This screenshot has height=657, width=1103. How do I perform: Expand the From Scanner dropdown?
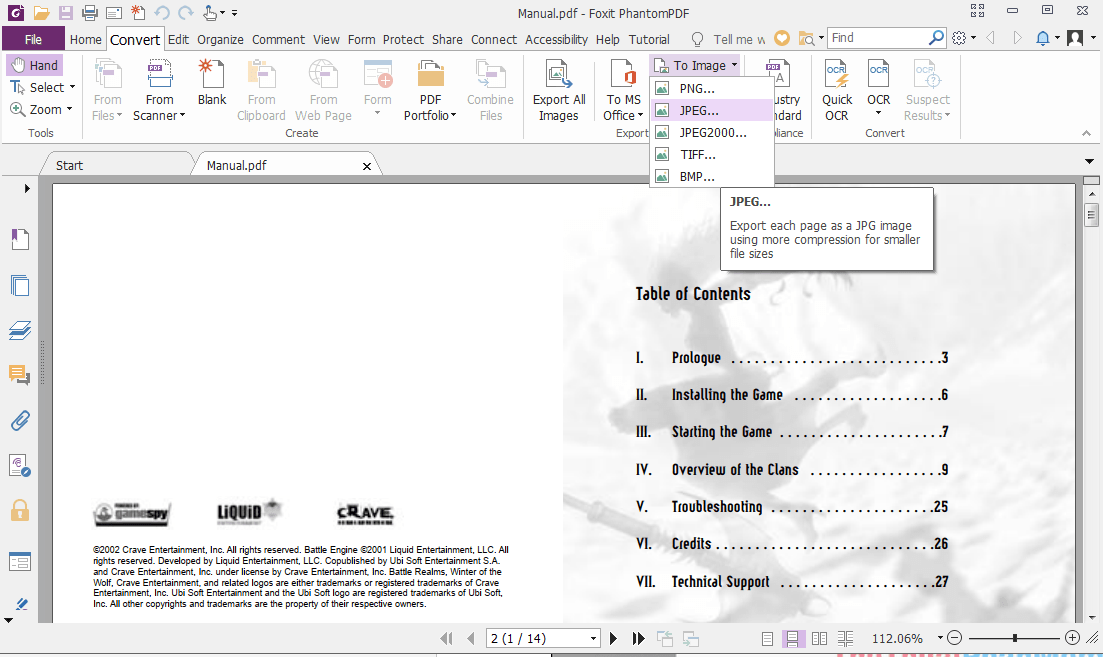point(160,115)
